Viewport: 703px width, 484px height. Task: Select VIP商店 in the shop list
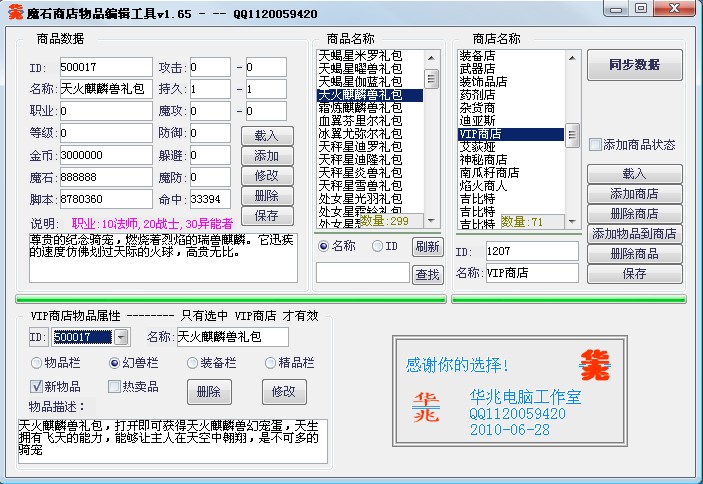pos(510,133)
